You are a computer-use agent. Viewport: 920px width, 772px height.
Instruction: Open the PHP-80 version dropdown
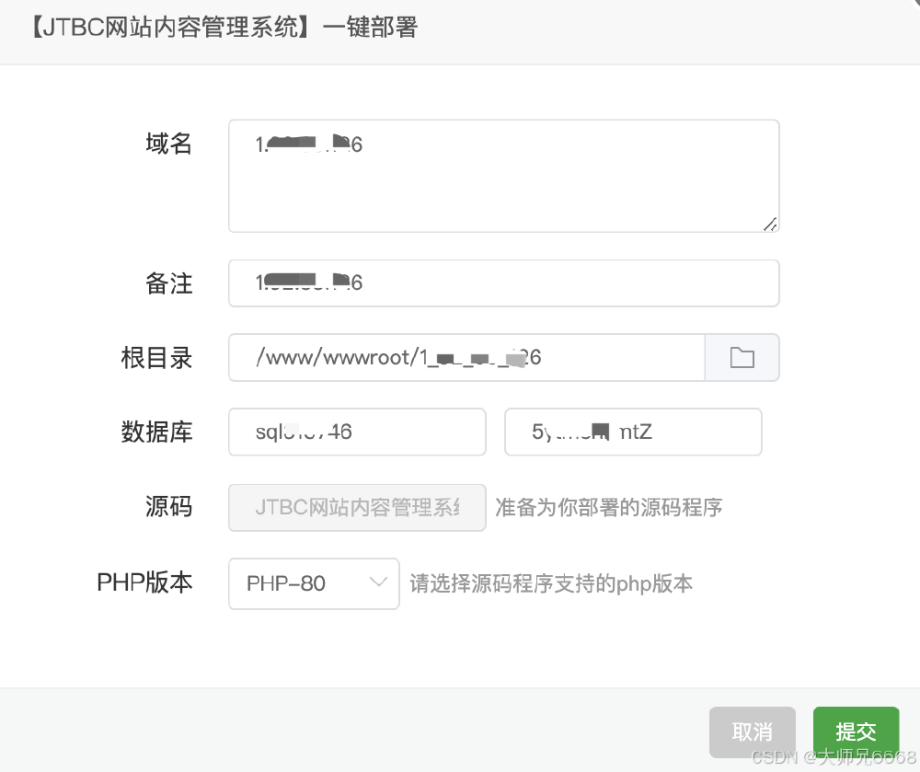314,583
